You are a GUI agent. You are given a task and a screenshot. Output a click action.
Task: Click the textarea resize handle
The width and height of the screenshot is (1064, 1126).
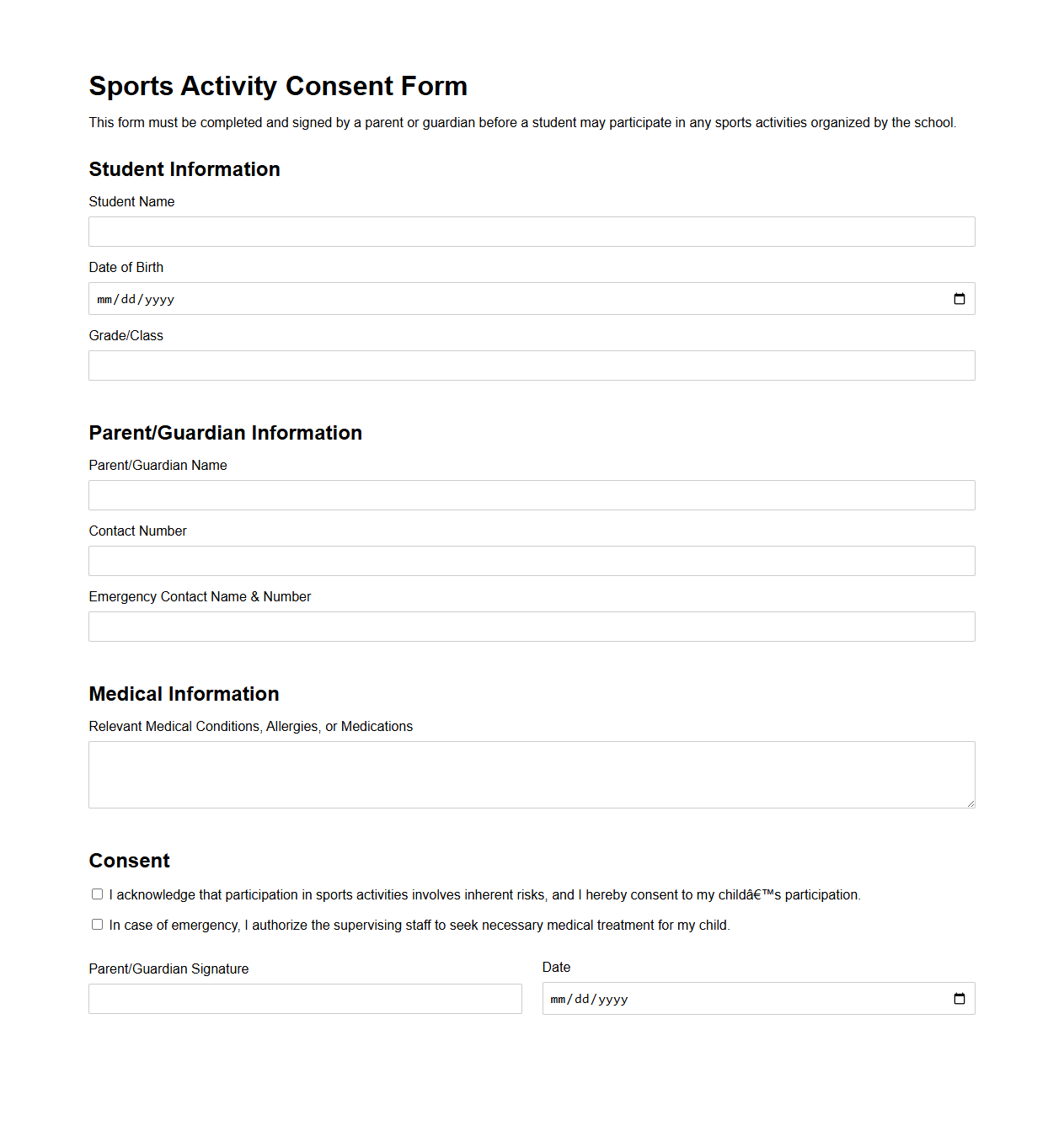point(970,804)
